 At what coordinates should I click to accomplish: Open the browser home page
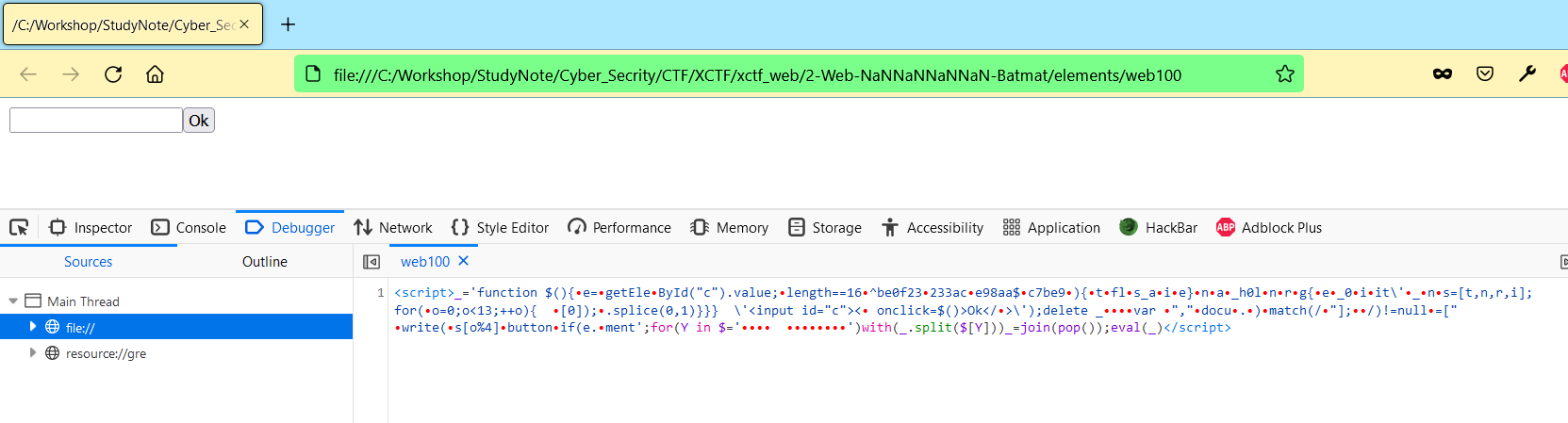tap(156, 74)
